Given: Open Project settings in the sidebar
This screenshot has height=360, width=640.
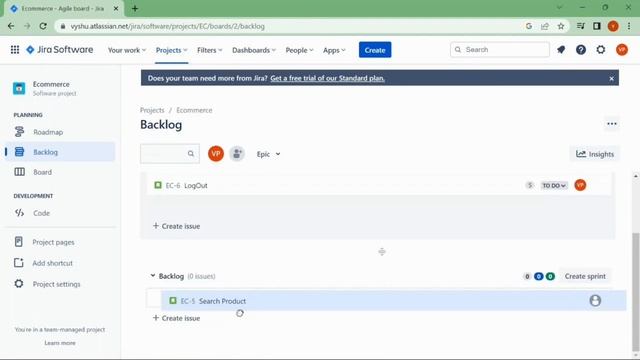Looking at the screenshot, I should (x=60, y=284).
